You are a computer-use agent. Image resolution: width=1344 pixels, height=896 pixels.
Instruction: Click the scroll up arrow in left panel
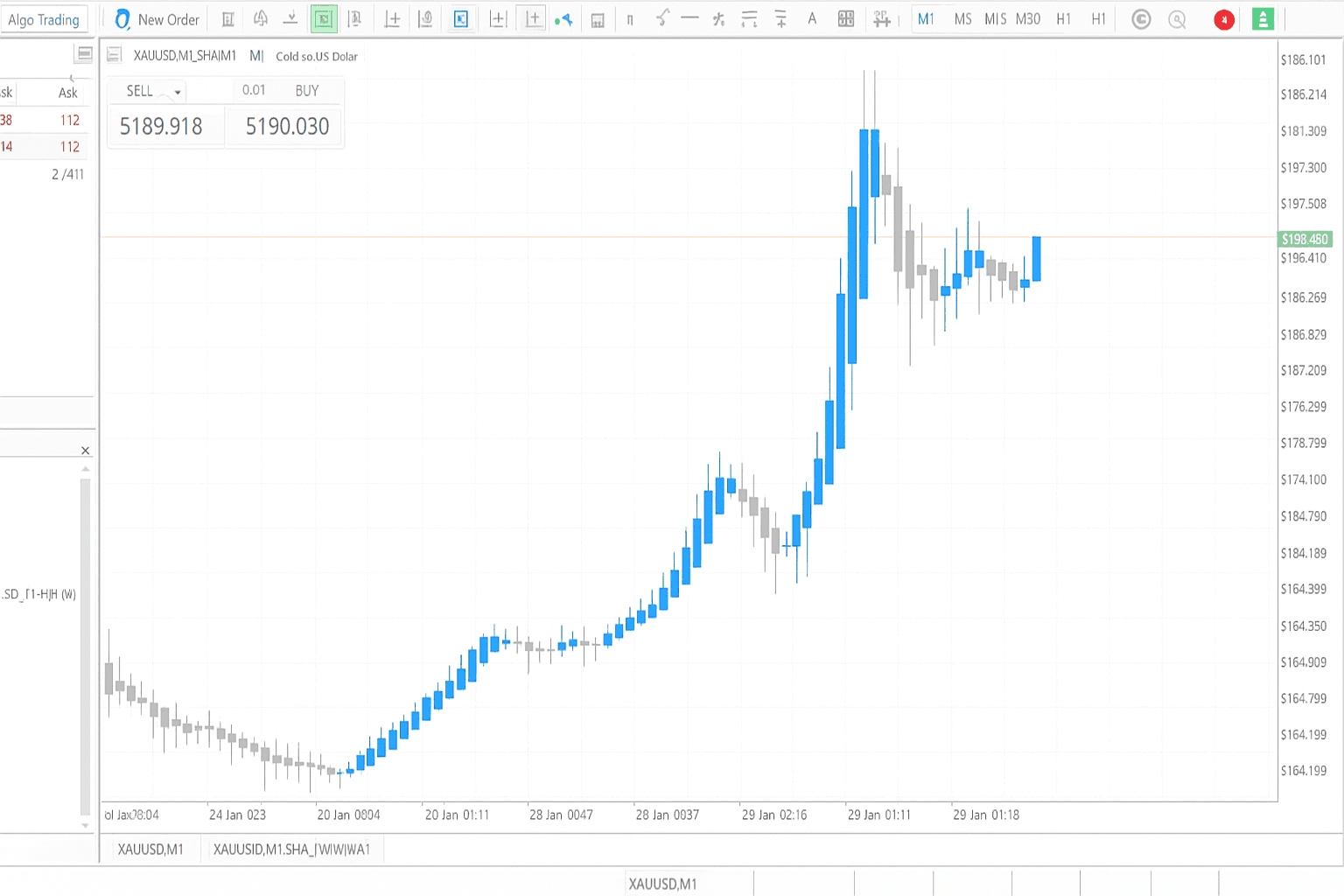tap(85, 469)
